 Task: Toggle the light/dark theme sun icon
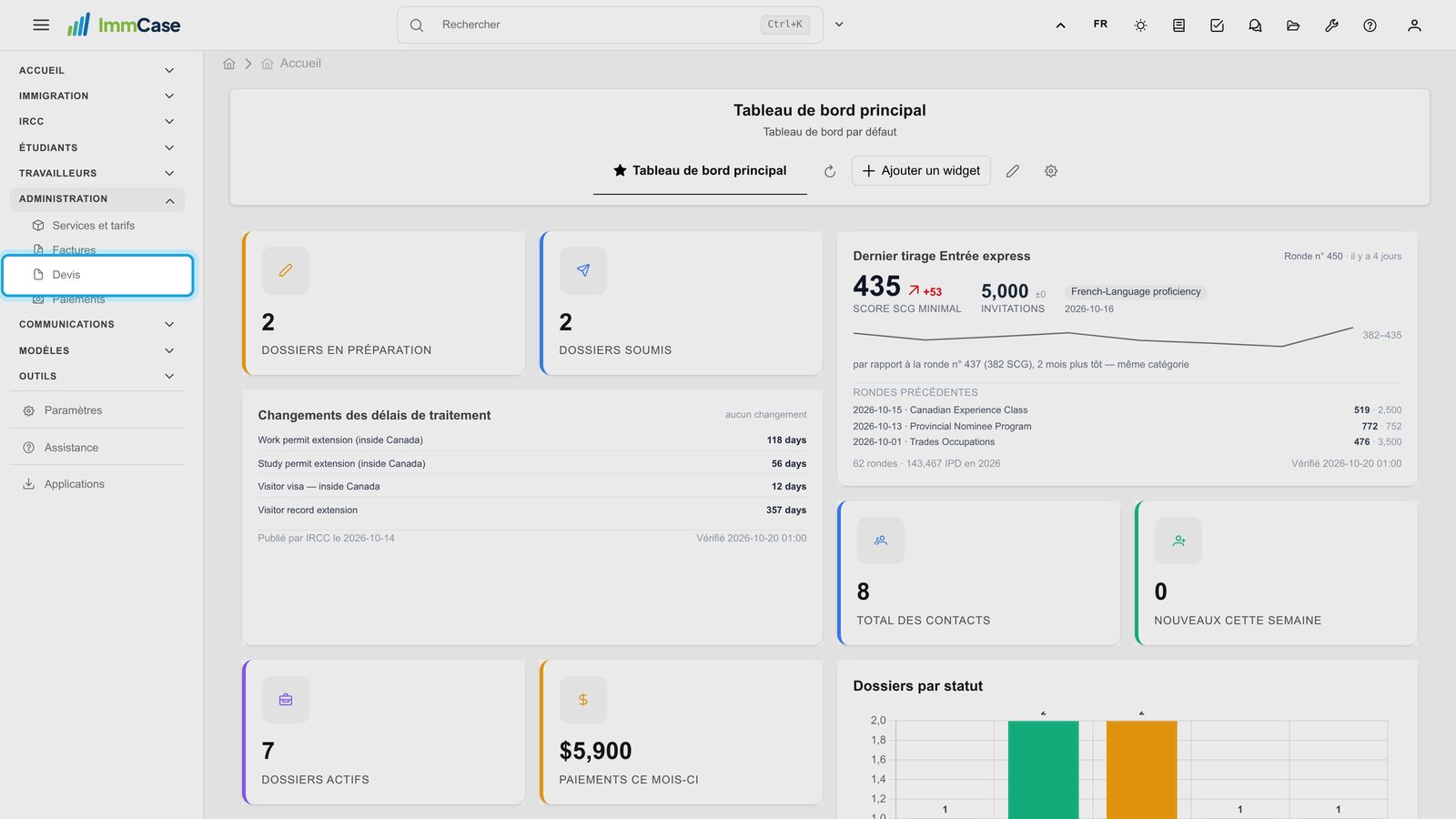point(1140,25)
